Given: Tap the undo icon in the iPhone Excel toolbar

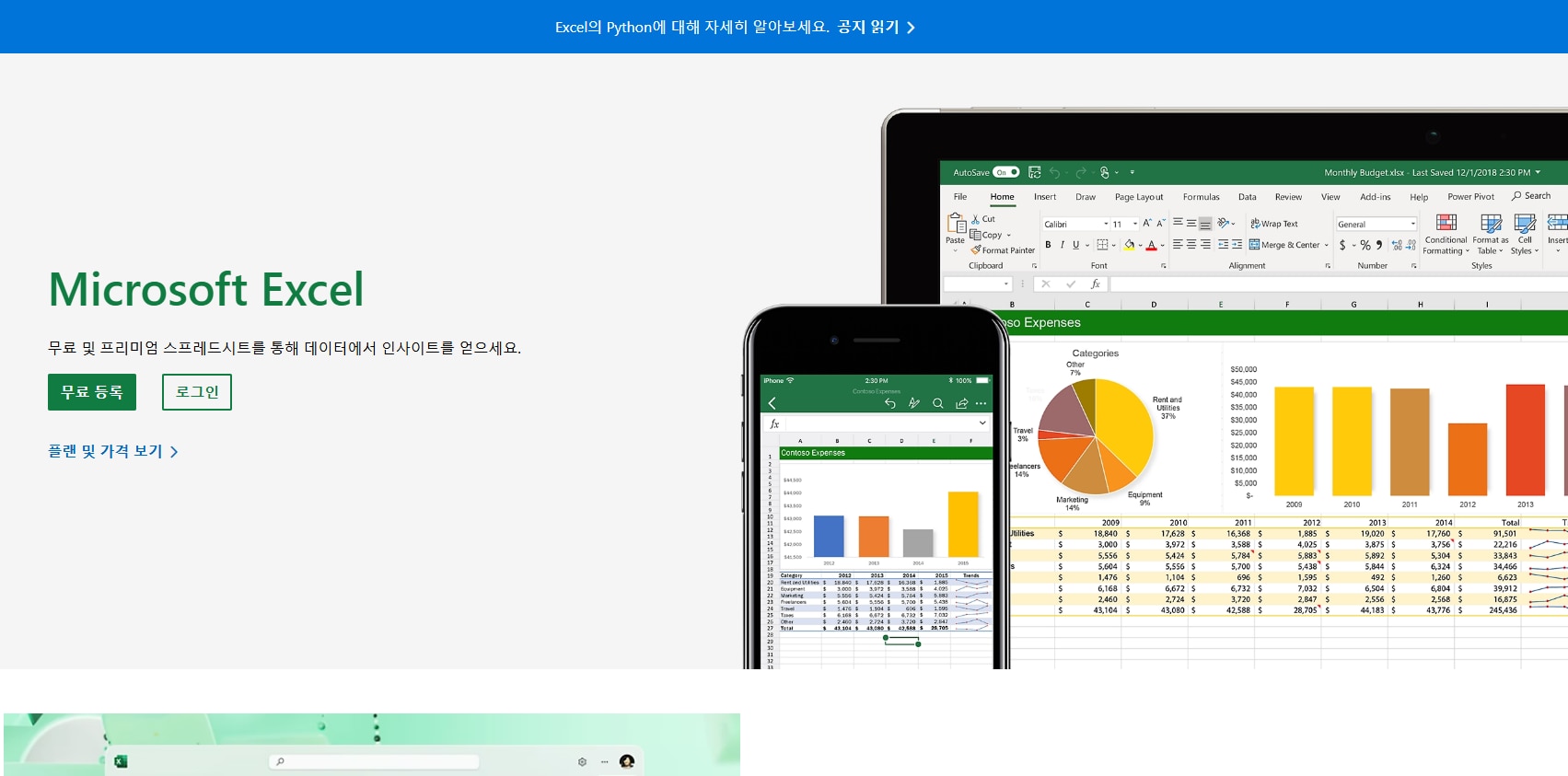Looking at the screenshot, I should (889, 403).
